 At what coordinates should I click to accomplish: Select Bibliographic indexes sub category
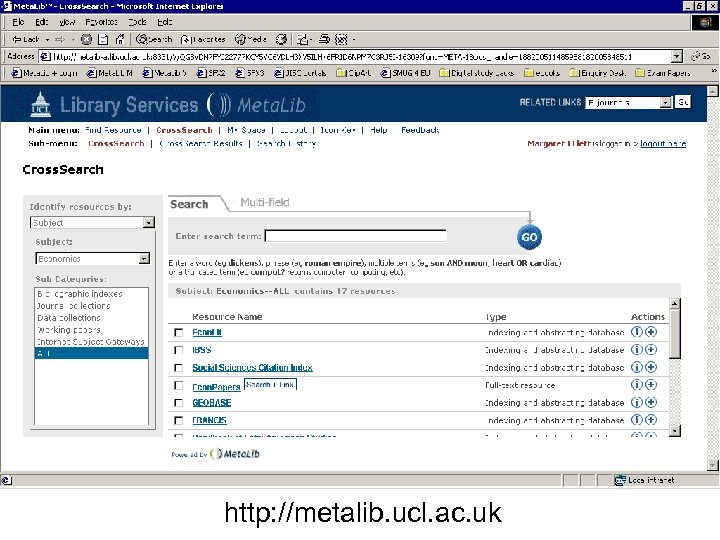click(80, 294)
